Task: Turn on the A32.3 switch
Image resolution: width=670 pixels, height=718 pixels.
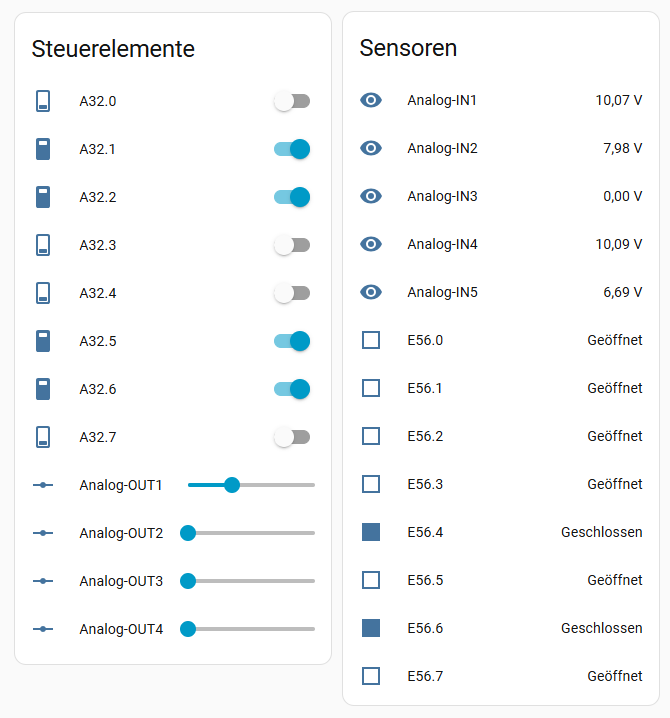Action: click(x=292, y=245)
